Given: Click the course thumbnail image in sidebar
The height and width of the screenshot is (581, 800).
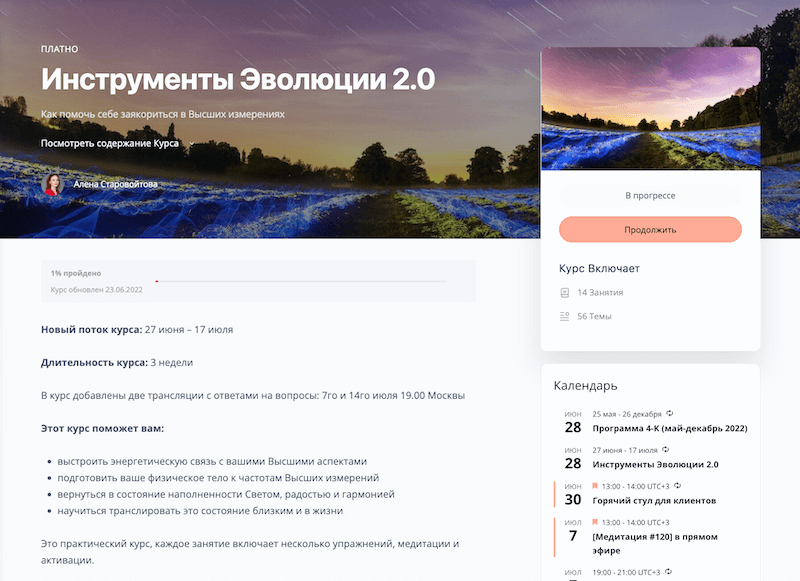Looking at the screenshot, I should coord(651,109).
